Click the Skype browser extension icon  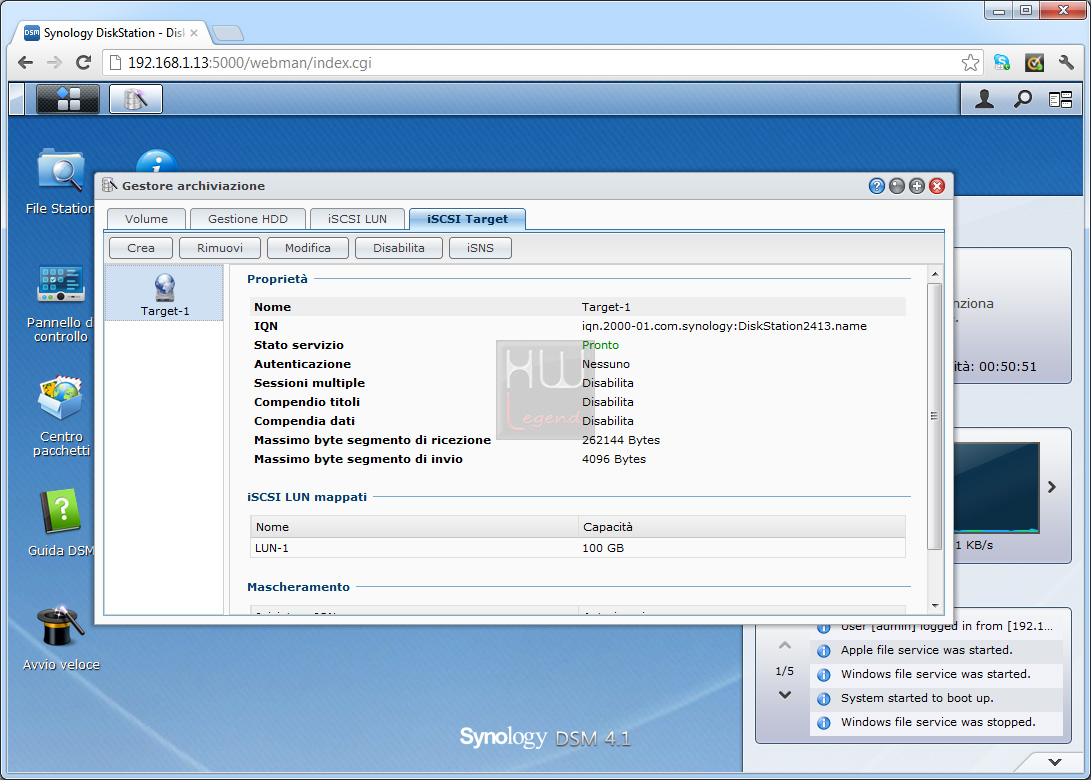[1002, 63]
